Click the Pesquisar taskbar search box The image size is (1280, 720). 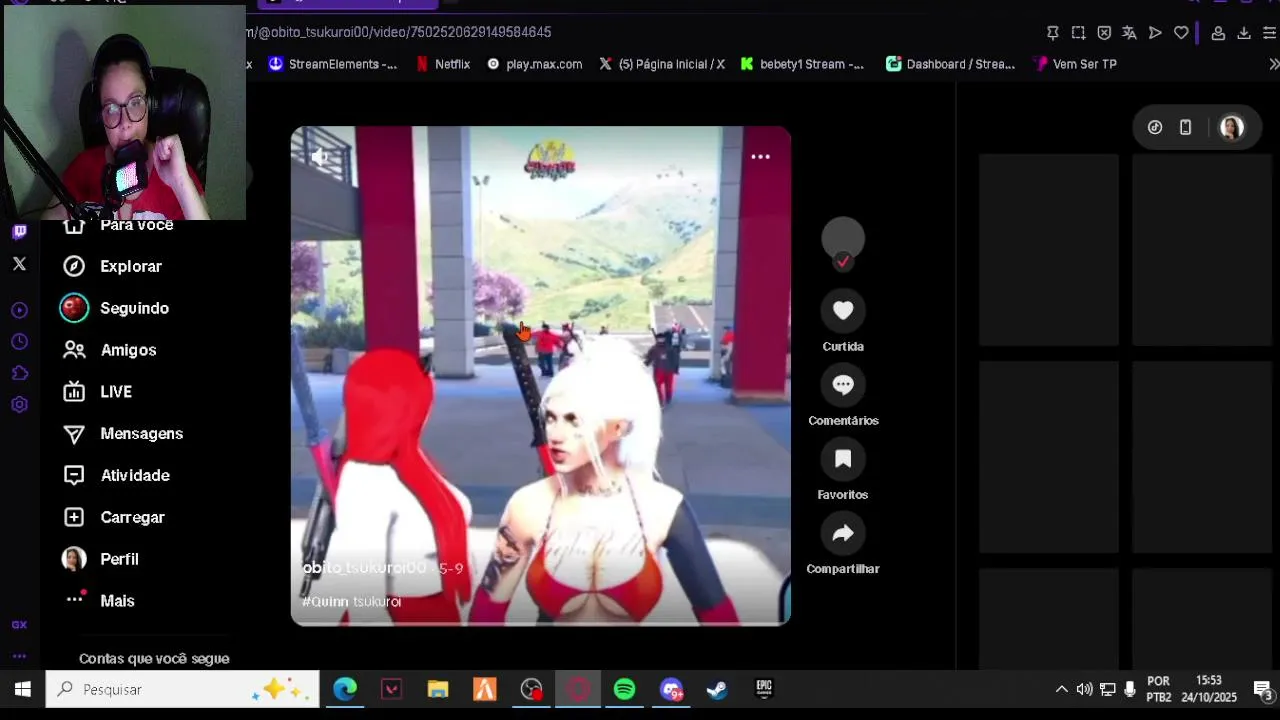click(183, 690)
